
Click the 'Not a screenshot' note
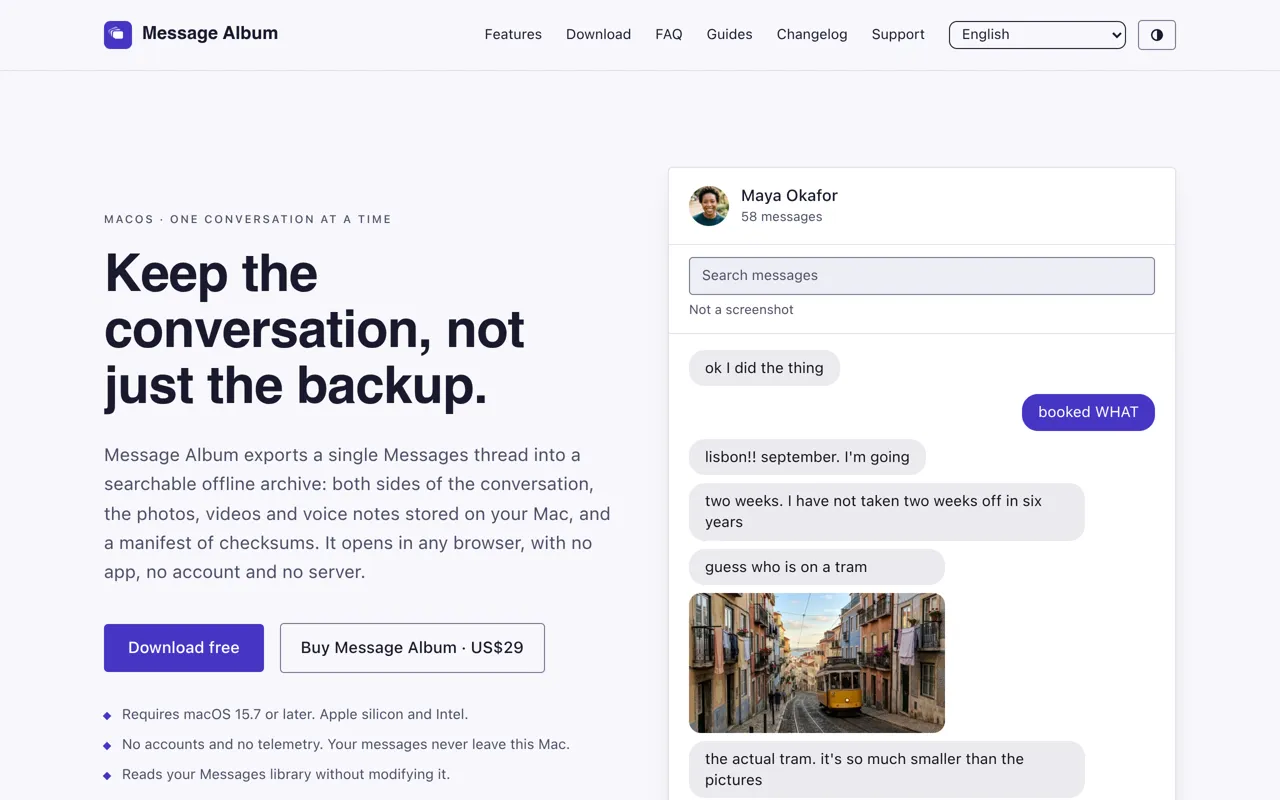pyautogui.click(x=741, y=310)
